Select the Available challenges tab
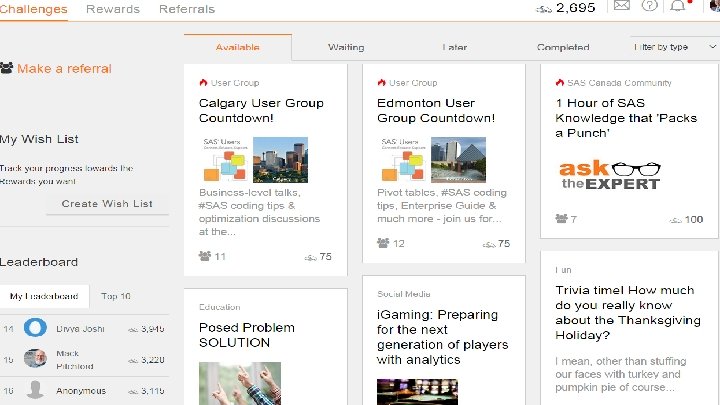This screenshot has width=720, height=405. [x=237, y=47]
